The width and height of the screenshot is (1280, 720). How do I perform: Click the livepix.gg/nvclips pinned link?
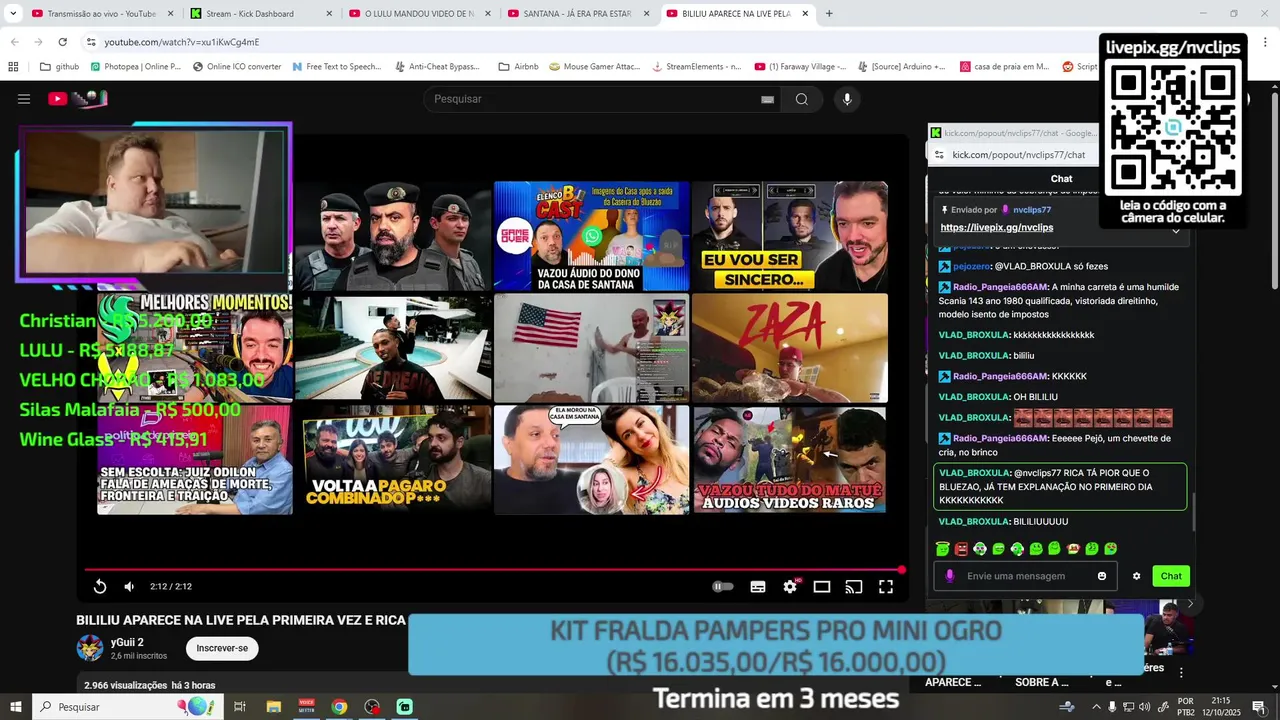coord(996,227)
